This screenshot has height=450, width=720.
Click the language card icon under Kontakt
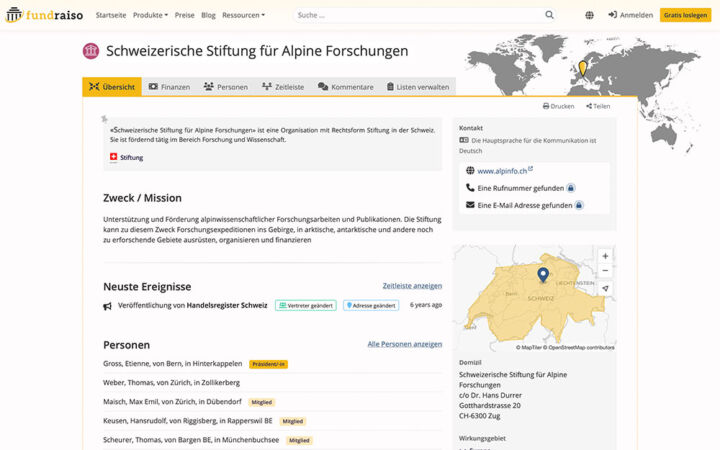pos(464,140)
